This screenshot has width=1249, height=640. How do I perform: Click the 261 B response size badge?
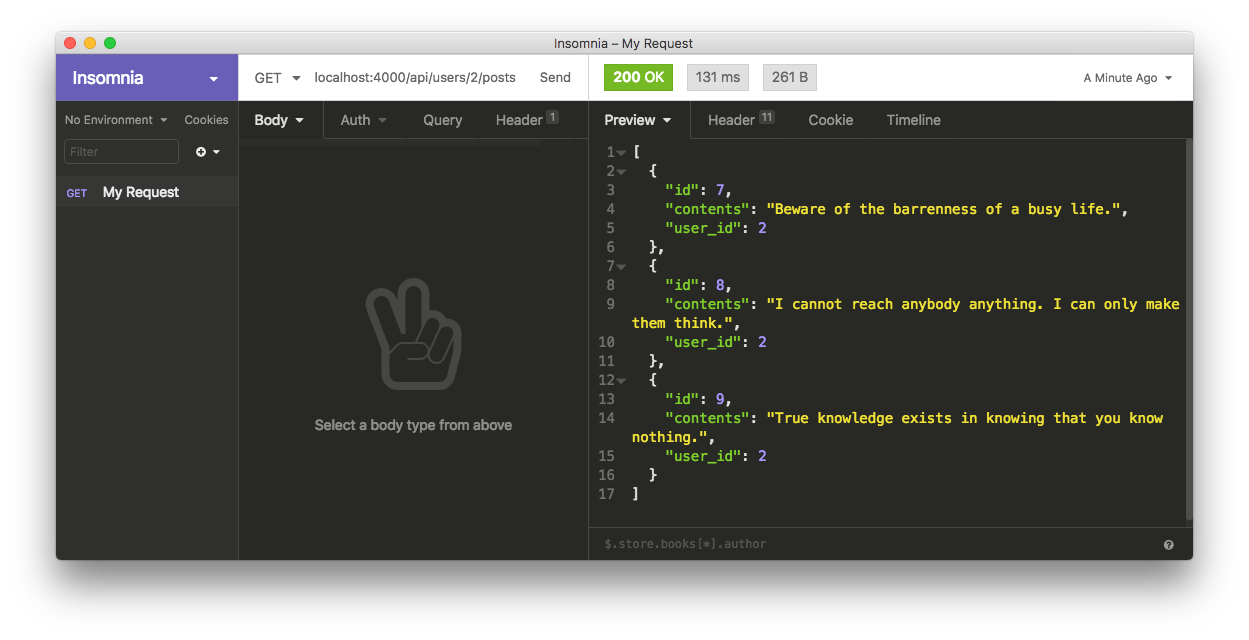[x=790, y=78]
